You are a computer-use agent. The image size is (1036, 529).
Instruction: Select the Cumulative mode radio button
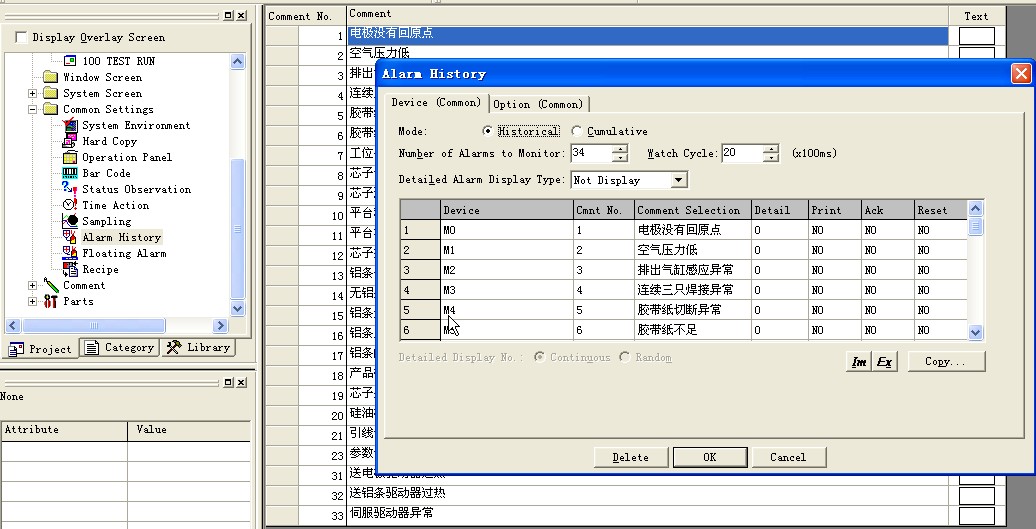[x=577, y=131]
